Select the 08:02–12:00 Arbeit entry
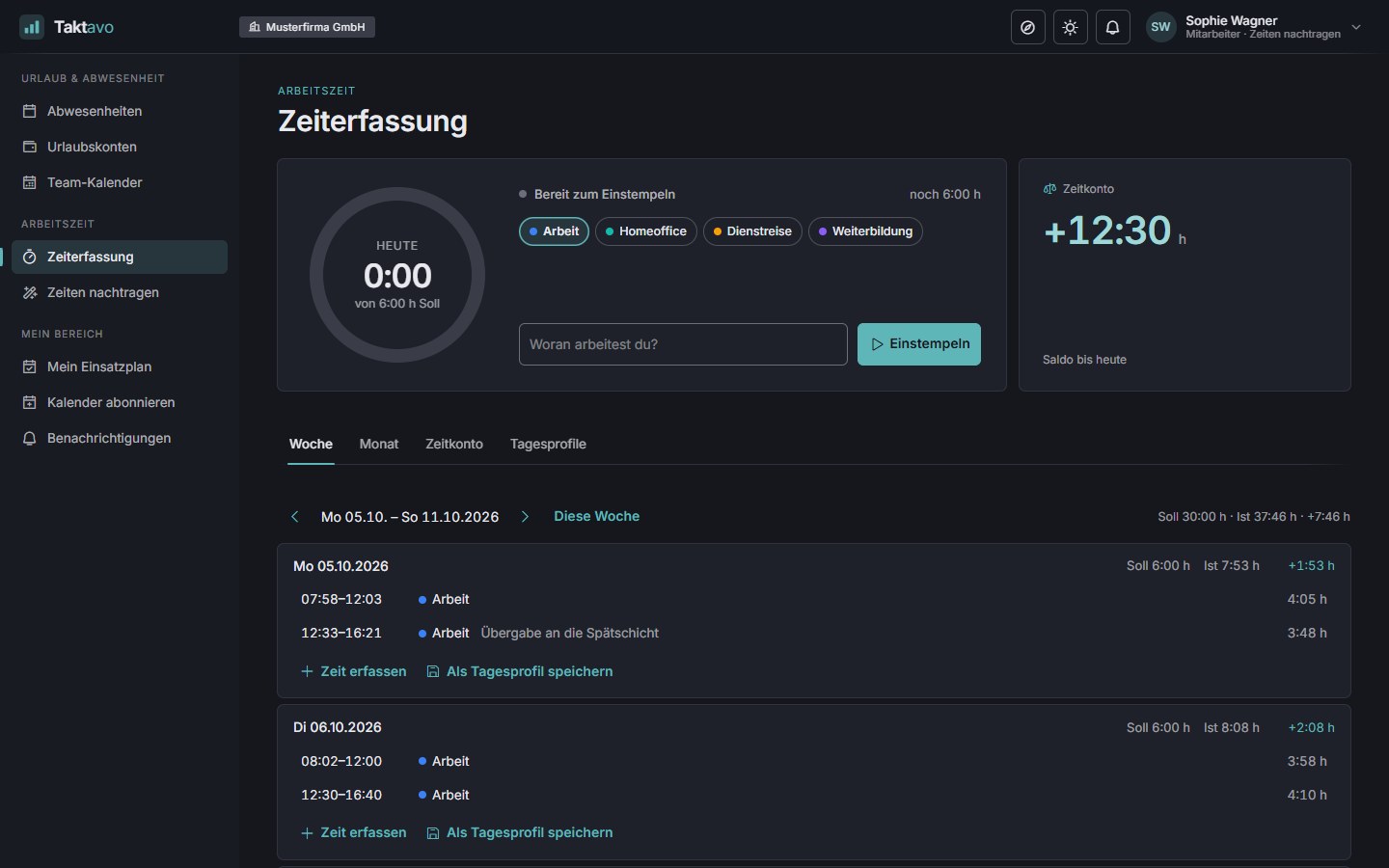 pos(814,761)
